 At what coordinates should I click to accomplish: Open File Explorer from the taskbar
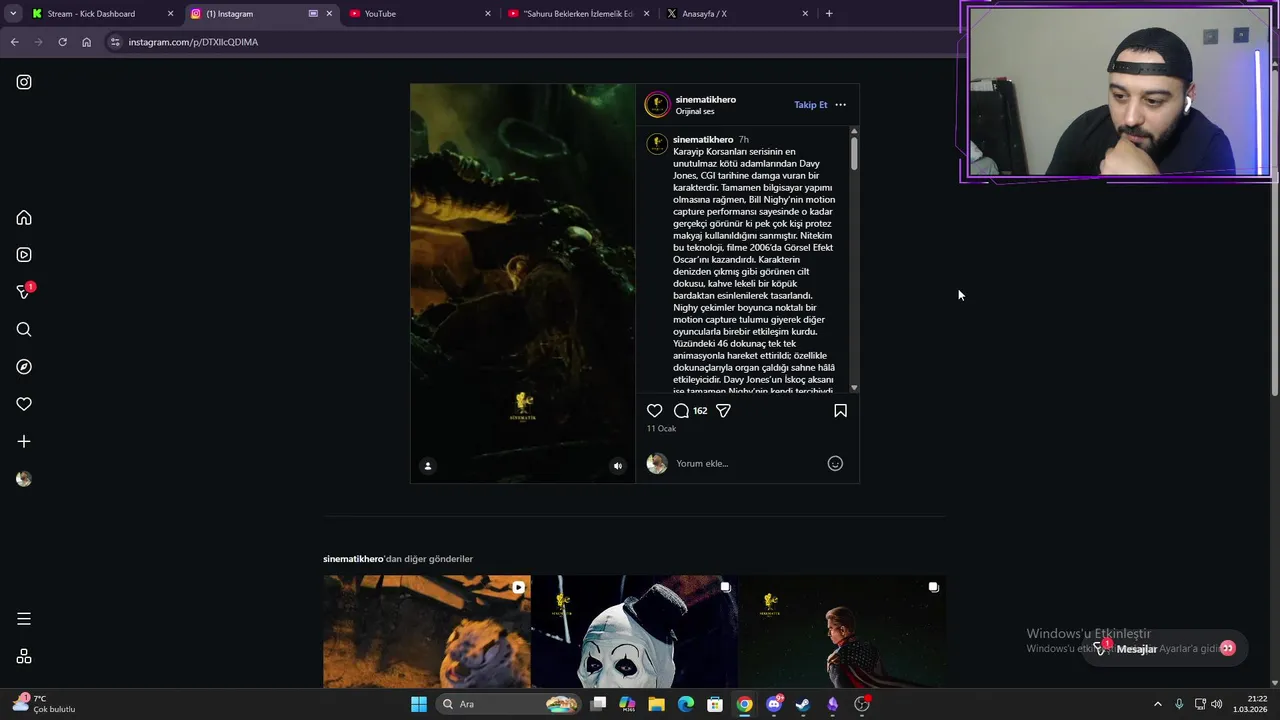[x=656, y=704]
